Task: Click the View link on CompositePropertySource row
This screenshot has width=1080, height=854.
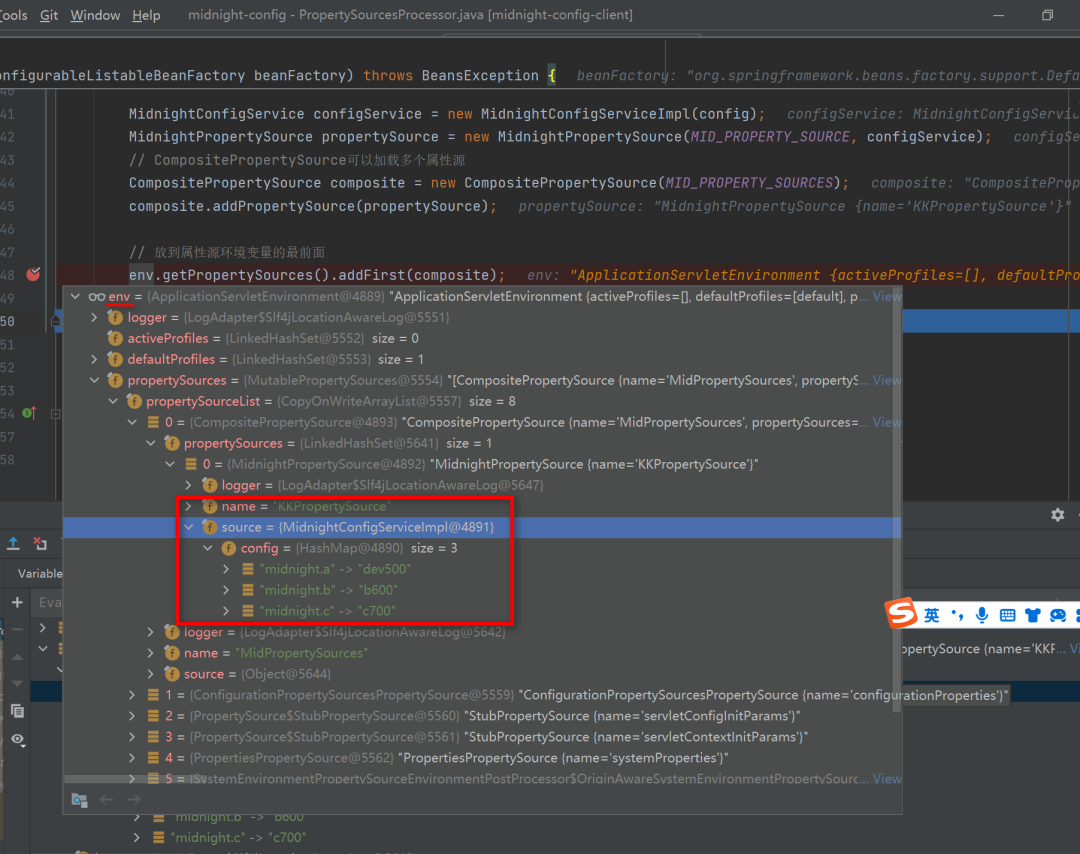Action: [886, 422]
